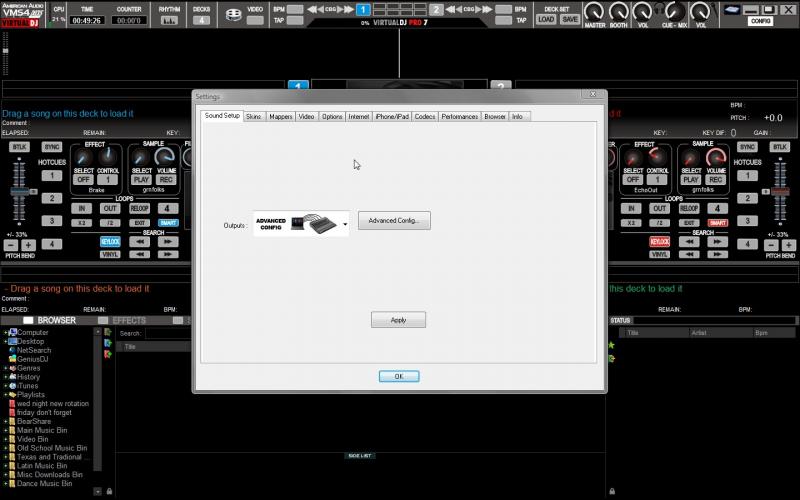Image resolution: width=800 pixels, height=500 pixels.
Task: Toggle left deck SMART loop
Action: pyautogui.click(x=168, y=223)
